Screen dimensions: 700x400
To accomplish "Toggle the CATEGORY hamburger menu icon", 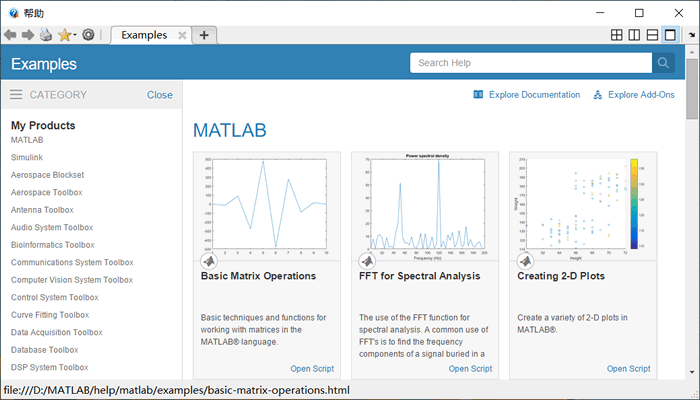I will [x=16, y=94].
